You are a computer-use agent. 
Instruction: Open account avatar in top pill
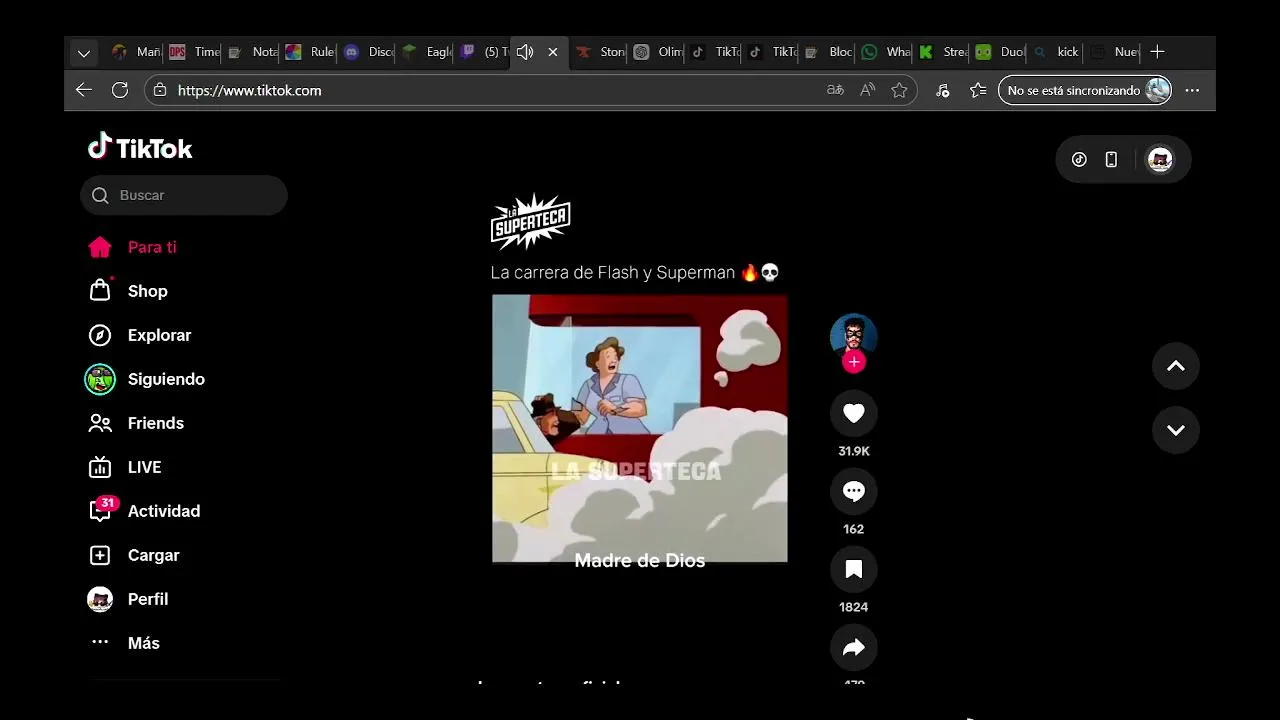(x=1160, y=159)
